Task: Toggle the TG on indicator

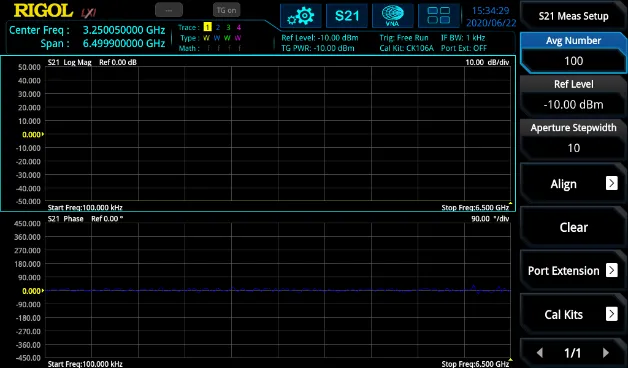Action: (226, 10)
